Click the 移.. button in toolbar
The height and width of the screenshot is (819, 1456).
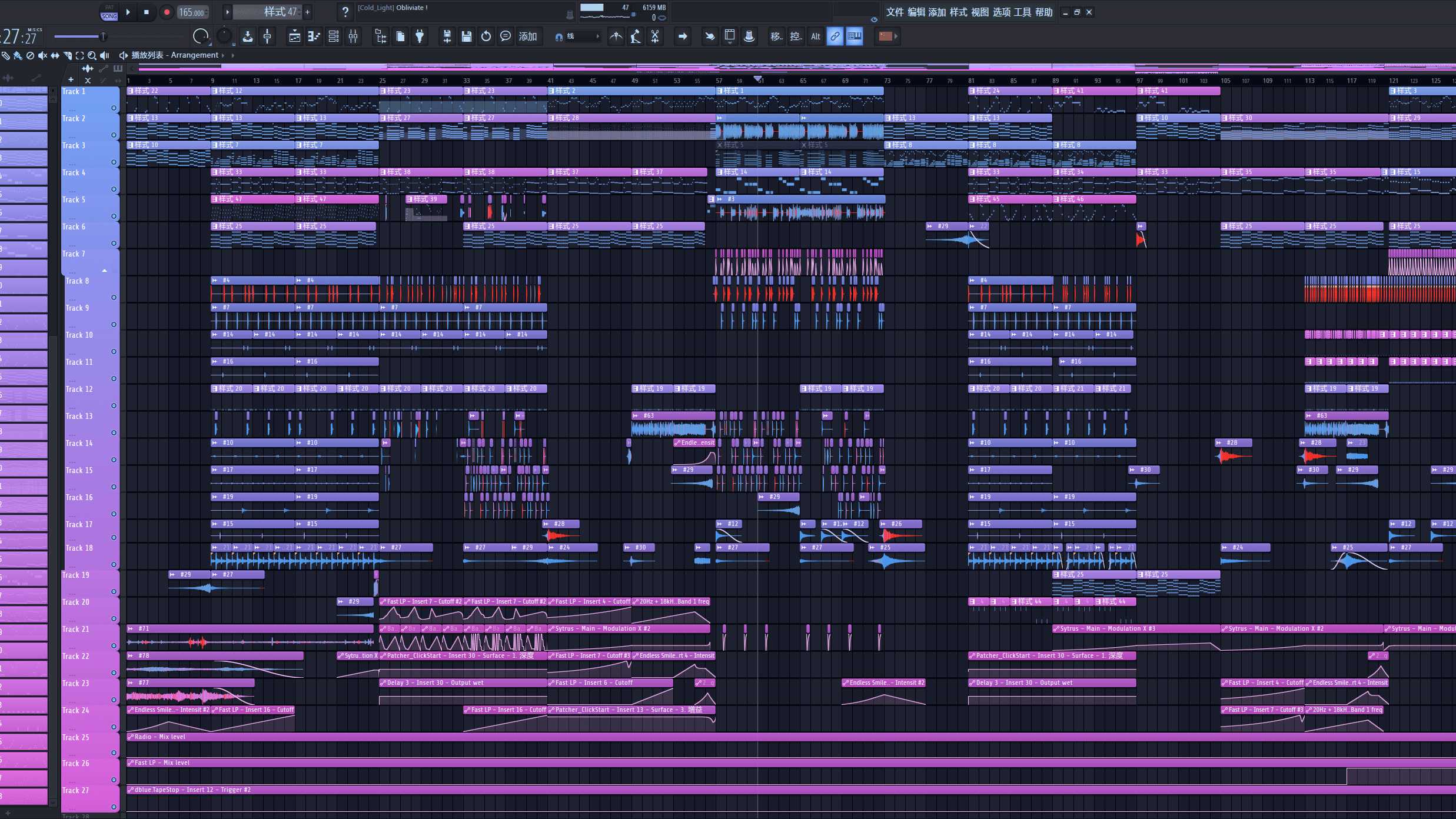coord(777,36)
